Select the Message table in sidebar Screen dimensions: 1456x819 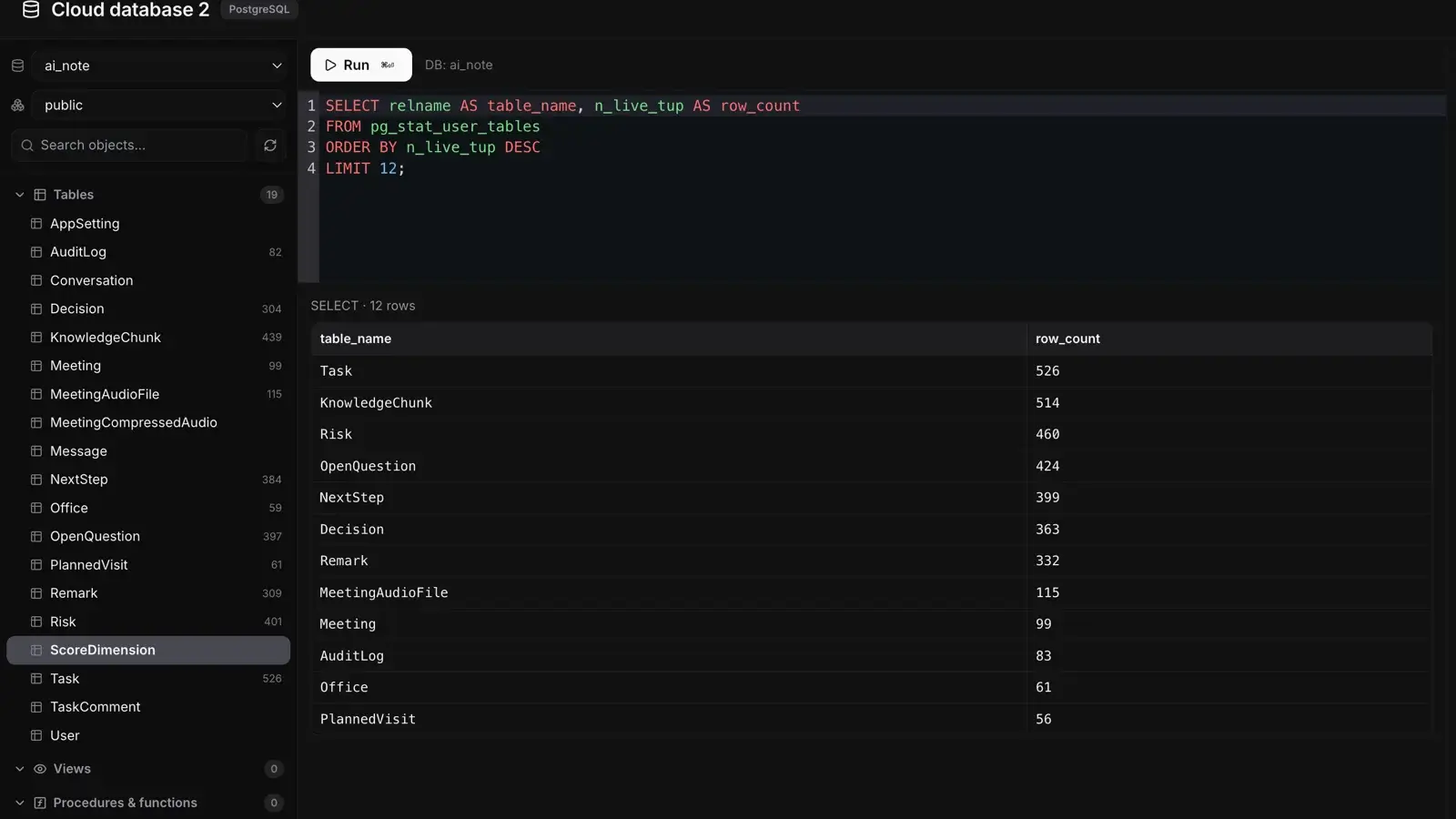coord(148,451)
